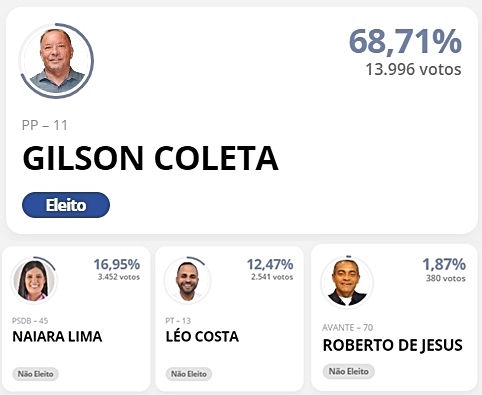The height and width of the screenshot is (395, 482).
Task: Open ROBERTO DE JESUS candidate name
Action: pyautogui.click(x=392, y=345)
